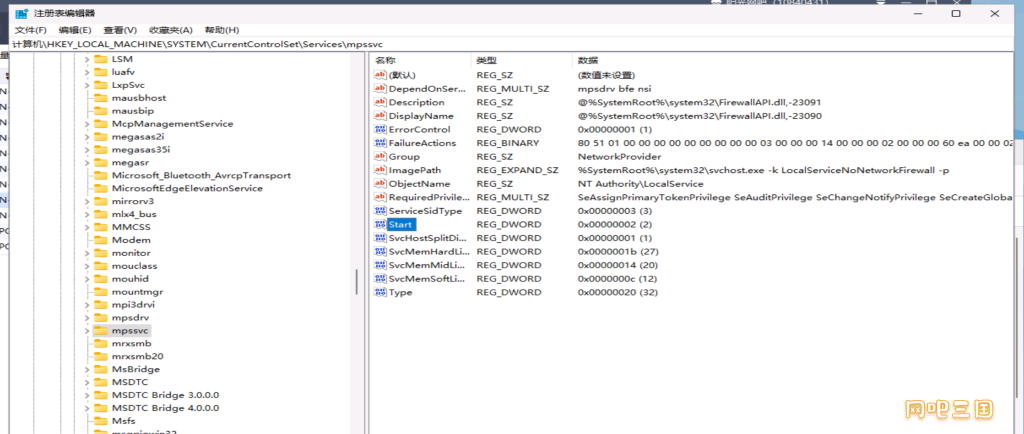1024x434 pixels.
Task: Expand the mirrorv3 tree node
Action: point(86,201)
